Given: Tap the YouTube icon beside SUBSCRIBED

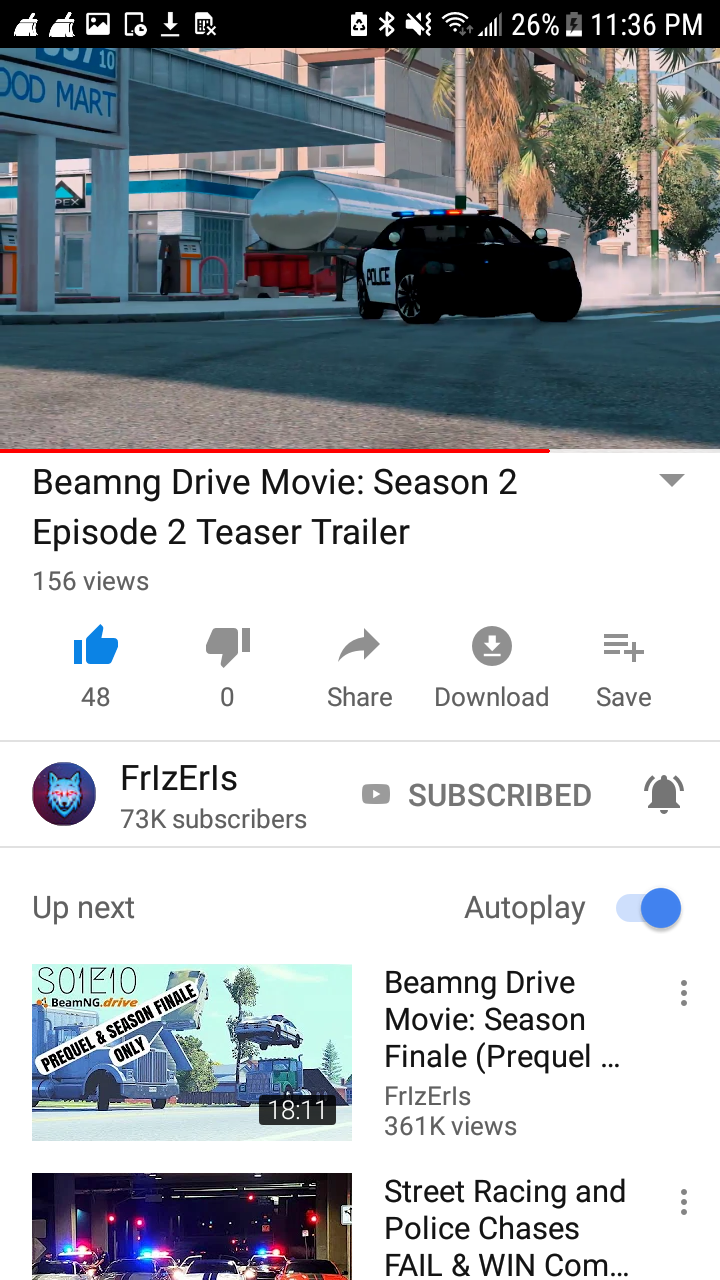Looking at the screenshot, I should pos(376,795).
